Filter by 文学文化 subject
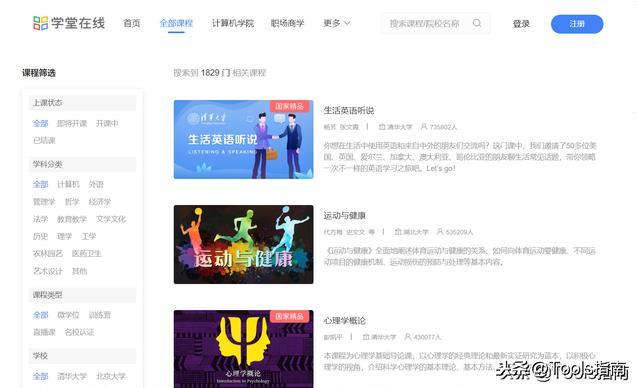This screenshot has width=637, height=388. coord(111,219)
